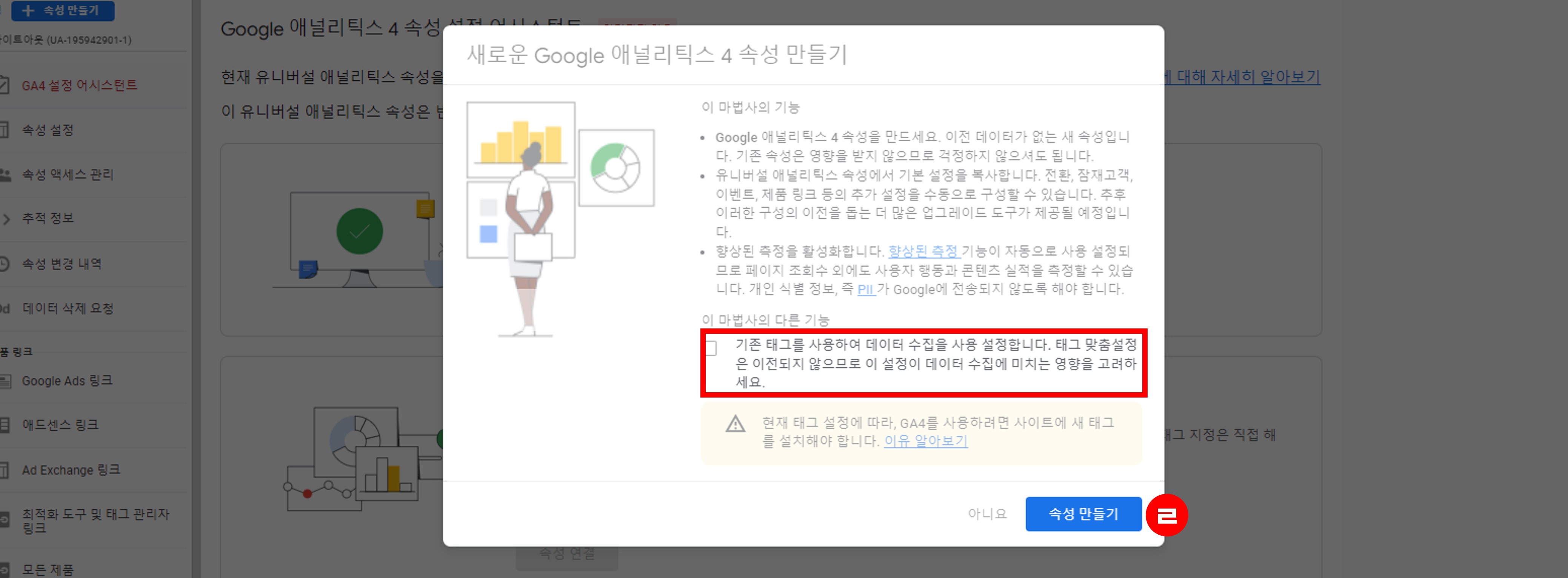Viewport: 1568px width, 578px height.
Task: Open the 향상된 측정 link
Action: (x=923, y=251)
